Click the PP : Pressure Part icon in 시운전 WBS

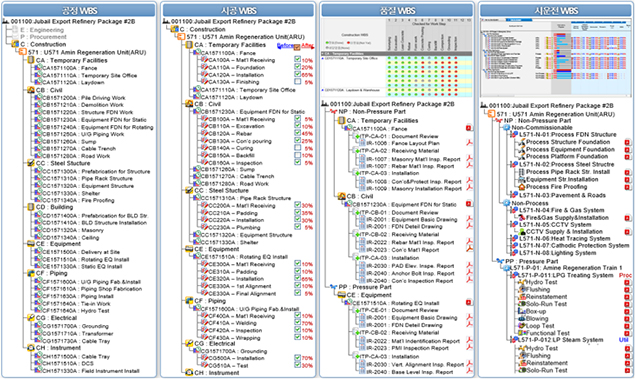pyautogui.click(x=500, y=261)
